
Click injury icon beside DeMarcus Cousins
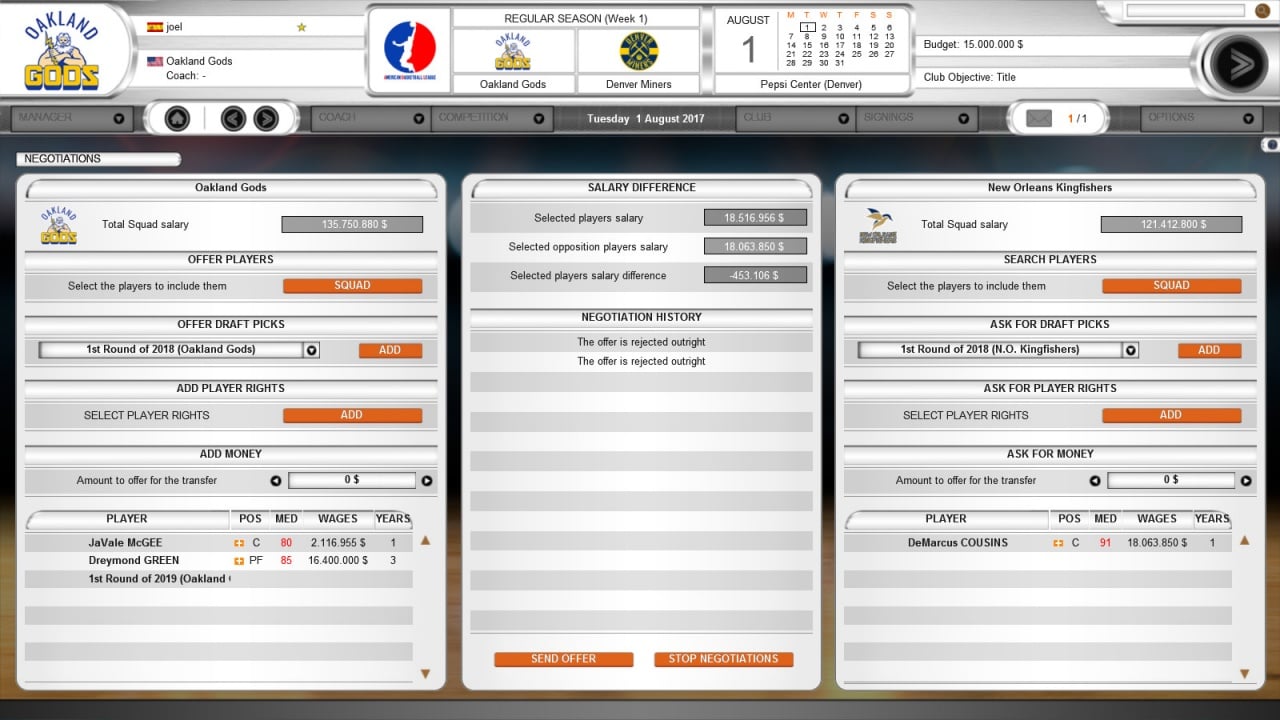[1058, 543]
